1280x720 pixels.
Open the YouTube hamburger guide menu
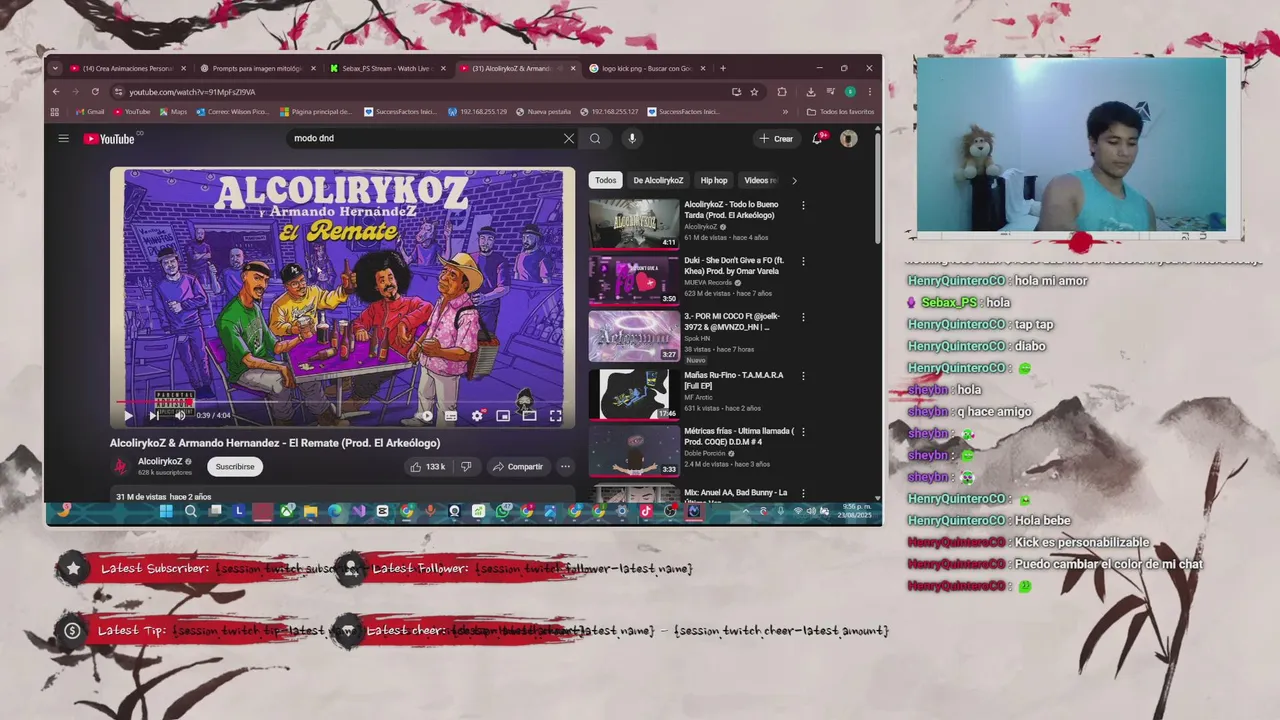(63, 139)
